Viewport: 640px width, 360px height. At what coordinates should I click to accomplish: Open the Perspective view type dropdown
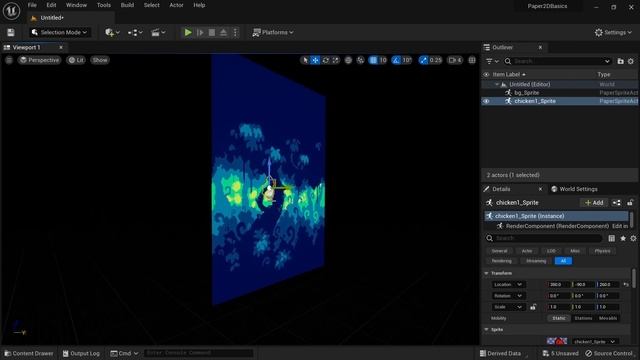point(39,60)
